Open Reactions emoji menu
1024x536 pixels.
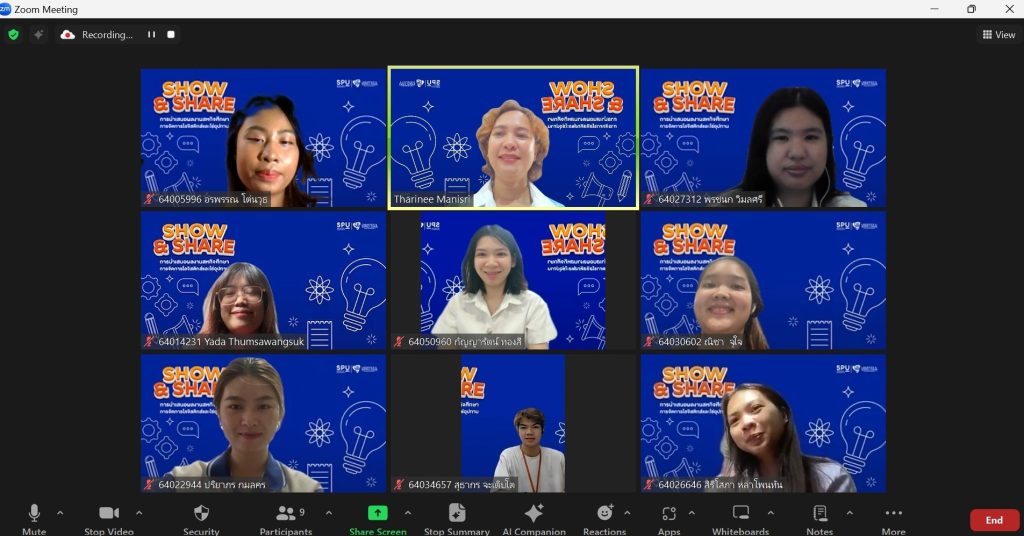tap(605, 519)
